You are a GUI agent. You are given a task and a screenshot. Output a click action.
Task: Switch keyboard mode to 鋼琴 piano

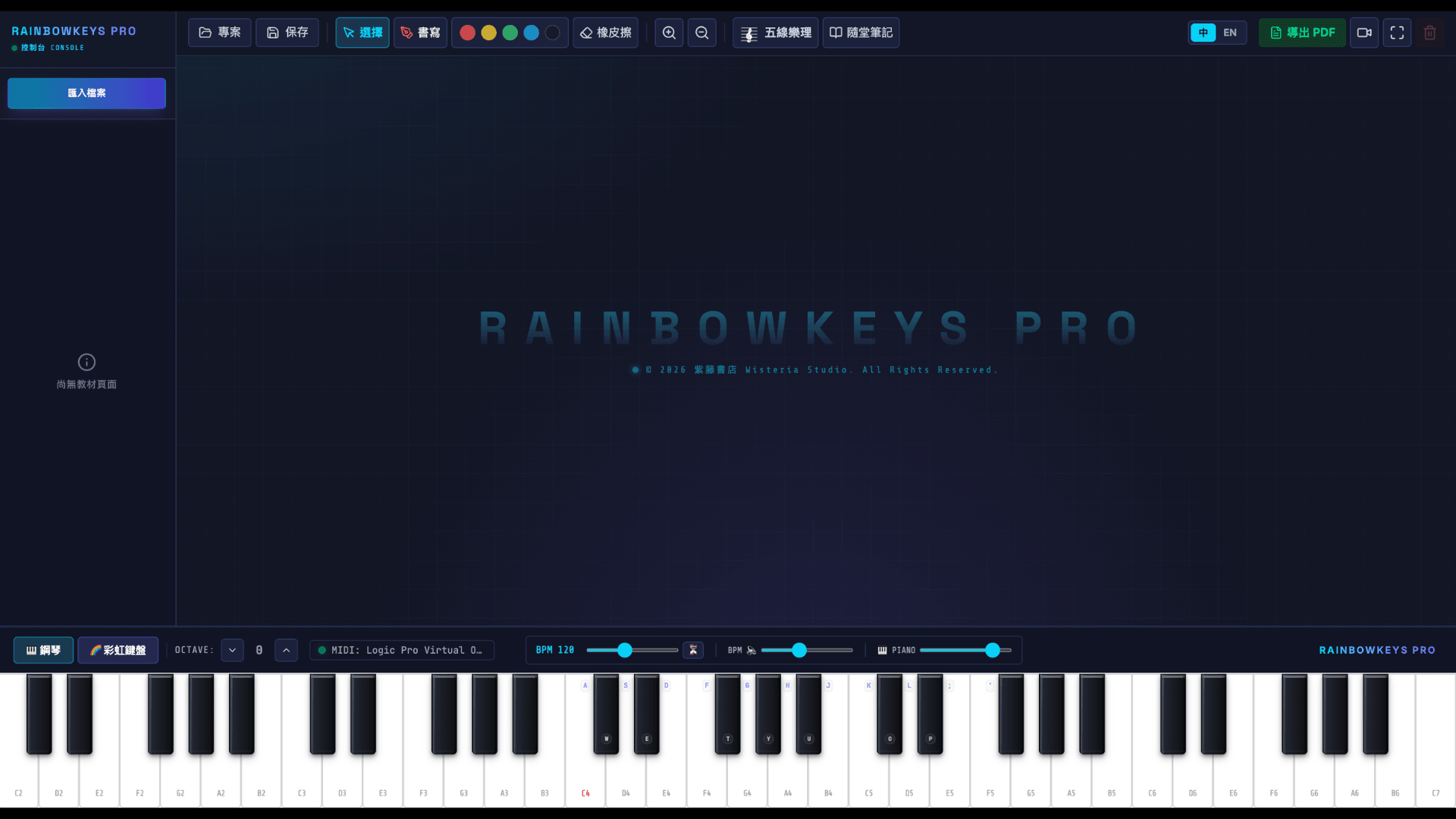tap(43, 650)
